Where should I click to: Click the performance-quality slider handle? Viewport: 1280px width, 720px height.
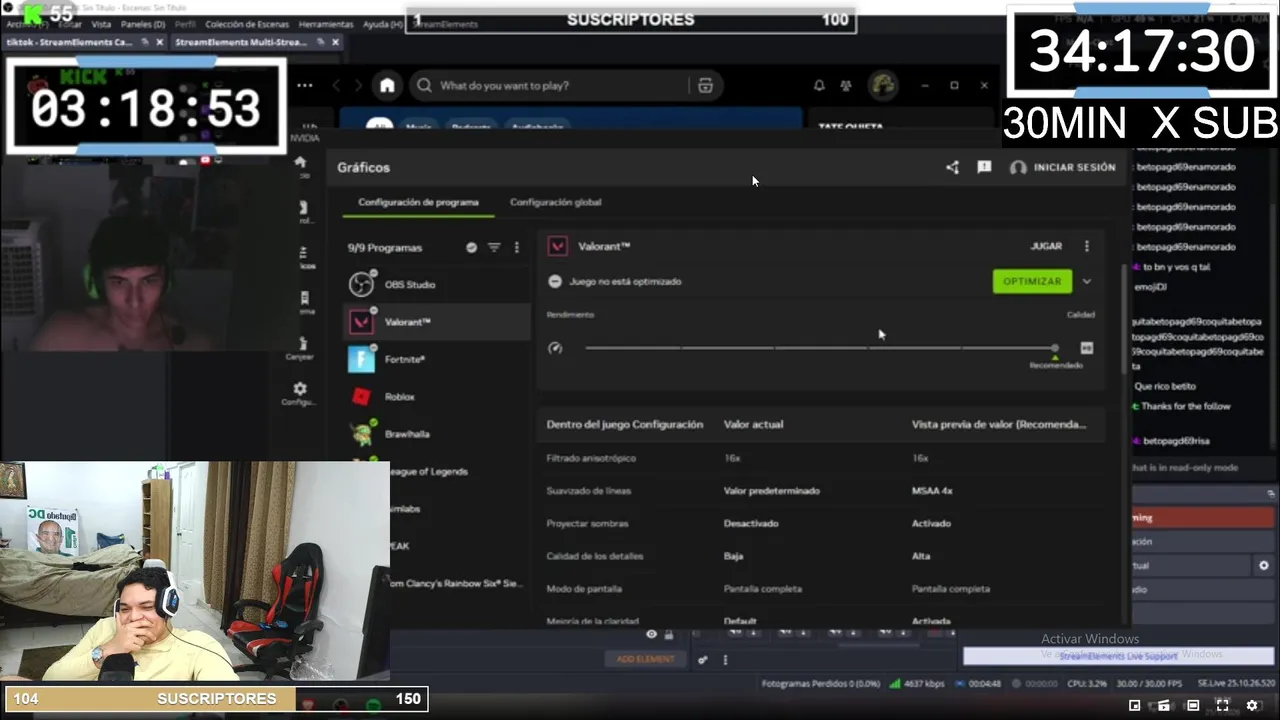(1055, 348)
